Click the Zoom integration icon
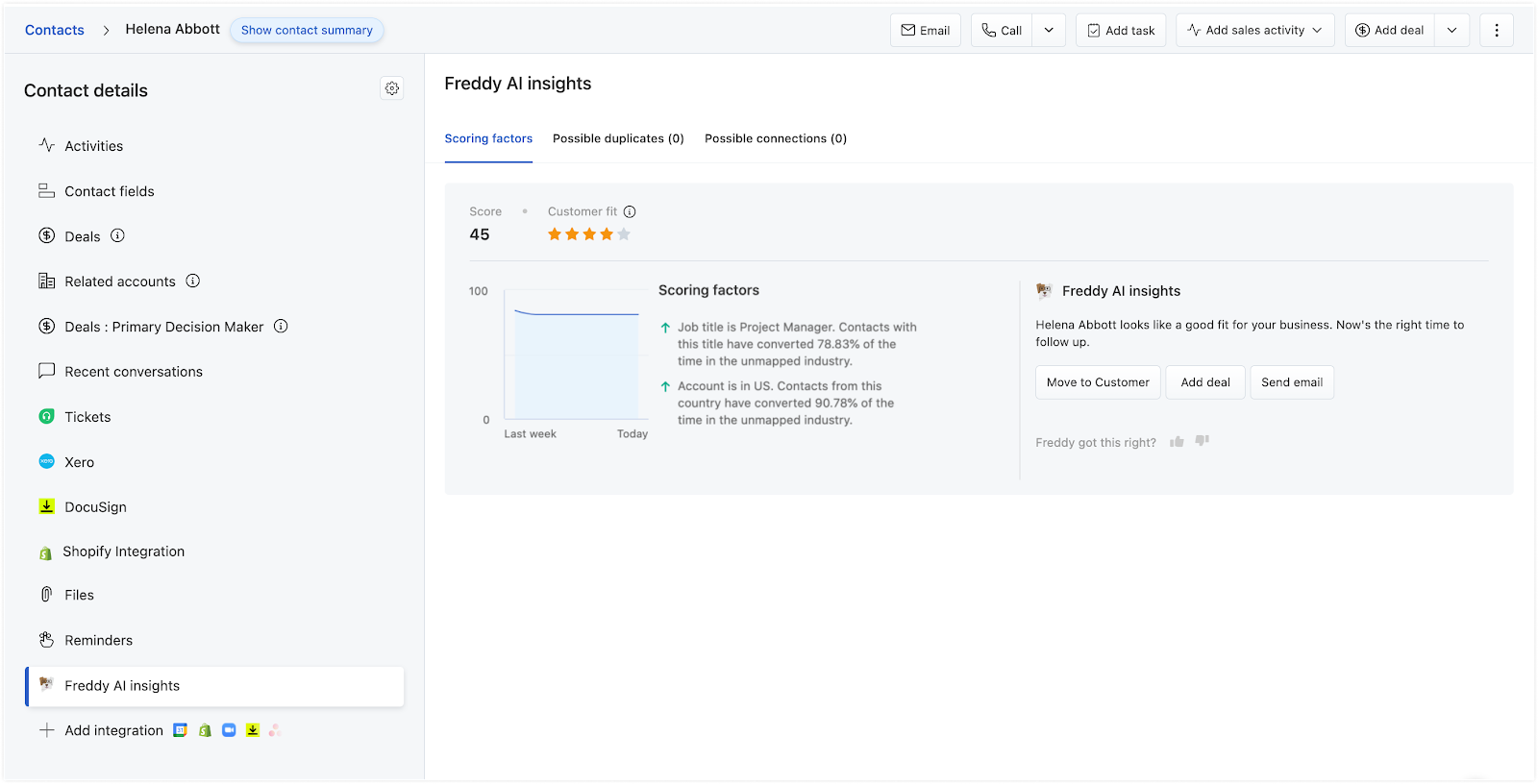The image size is (1538, 784). pos(229,730)
